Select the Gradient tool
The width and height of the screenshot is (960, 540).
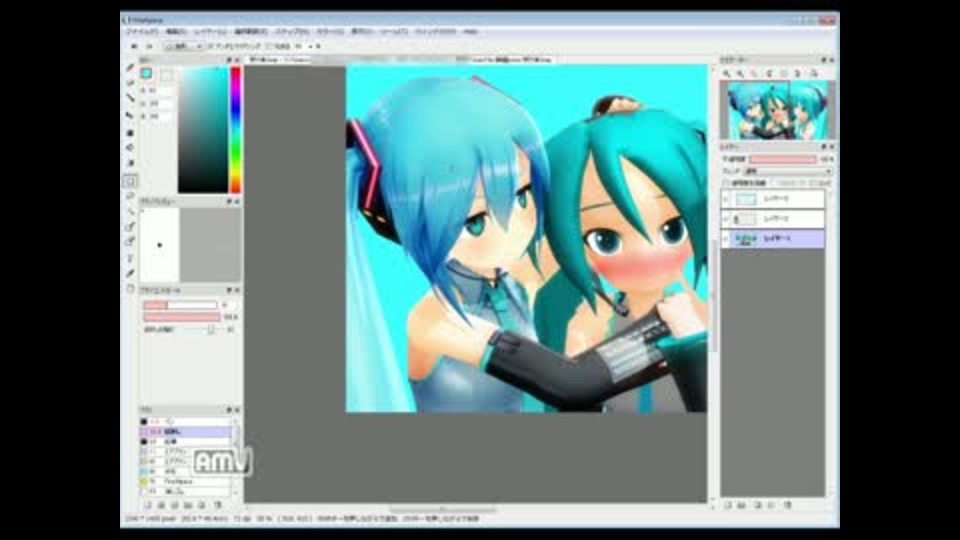130,164
